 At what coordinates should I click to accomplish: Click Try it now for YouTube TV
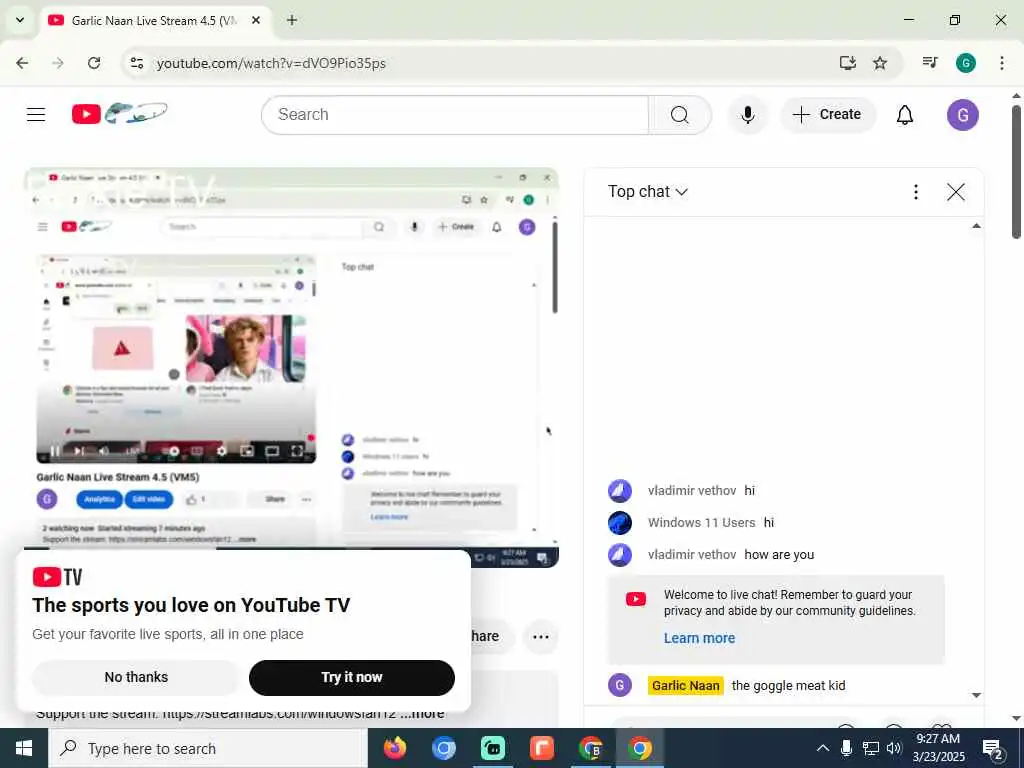[351, 677]
